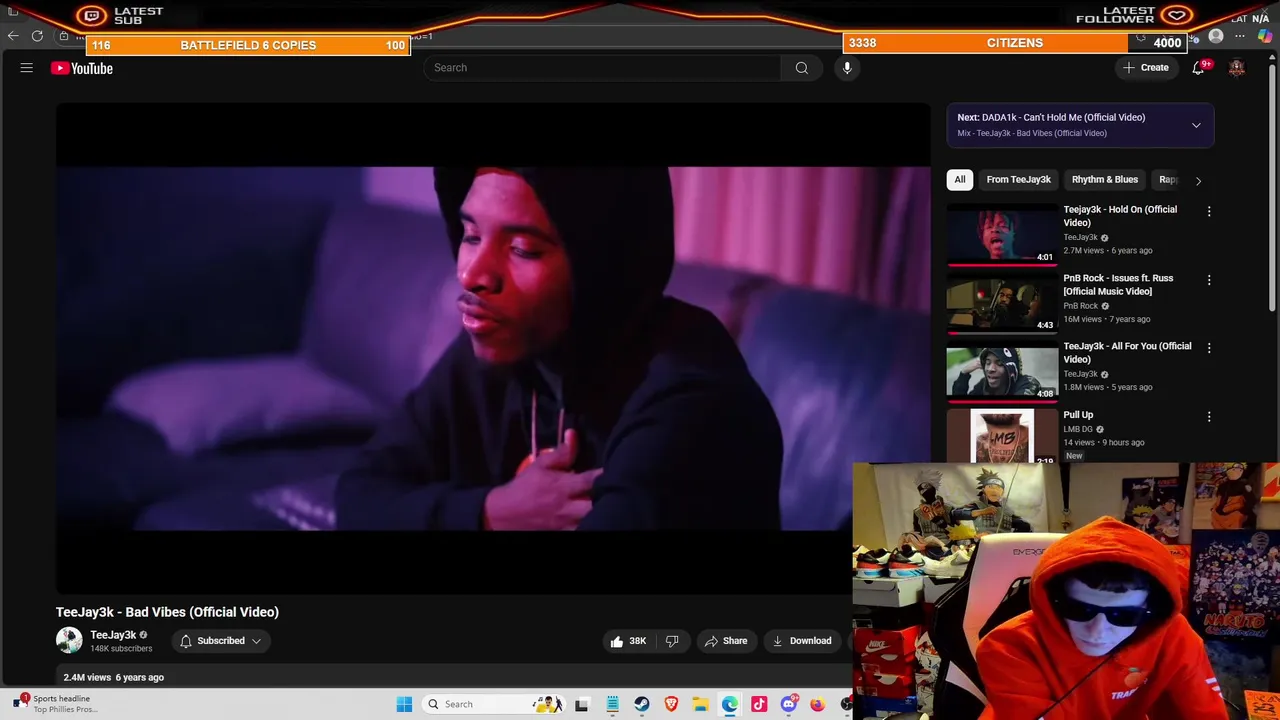This screenshot has width=1280, height=720.
Task: Expand the Next: DADA1k mix panel
Action: tap(1196, 125)
